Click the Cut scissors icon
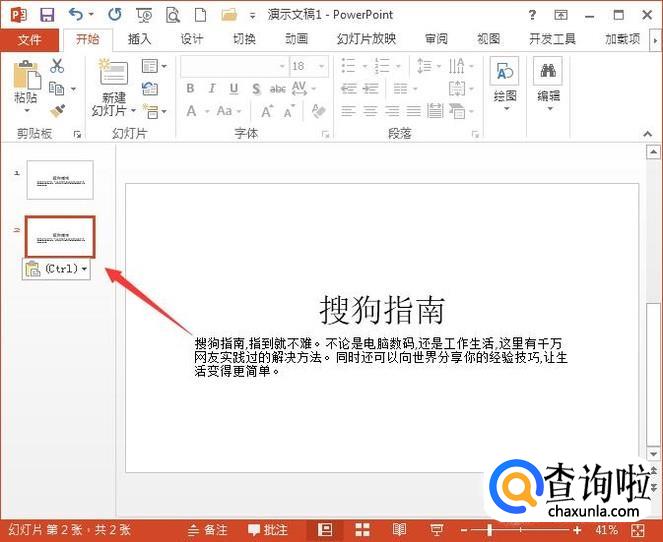Viewport: 663px width, 542px height. pyautogui.click(x=57, y=66)
